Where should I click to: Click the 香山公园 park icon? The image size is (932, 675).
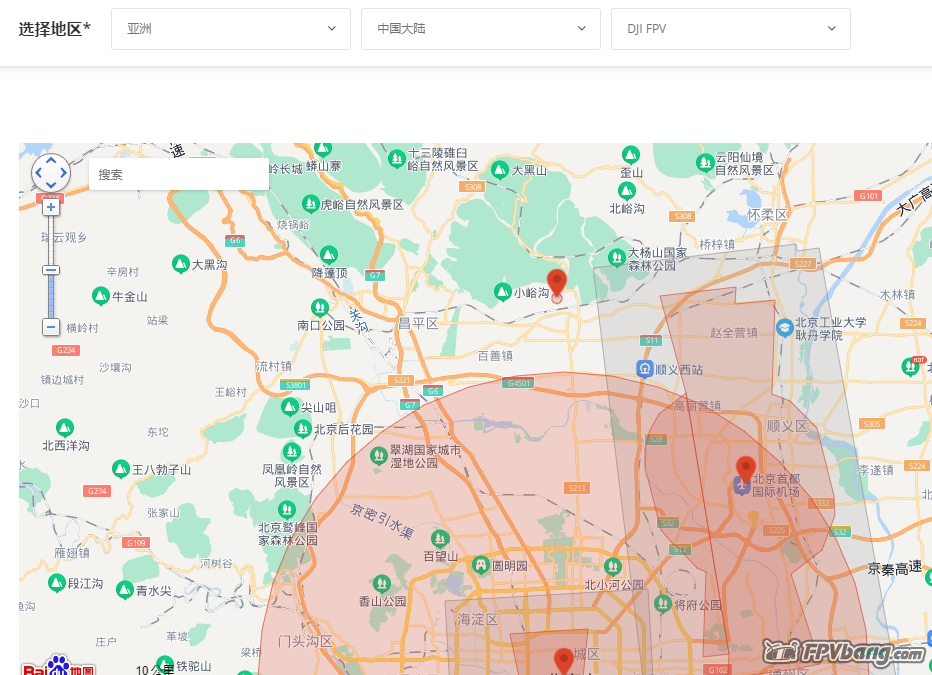tap(382, 583)
